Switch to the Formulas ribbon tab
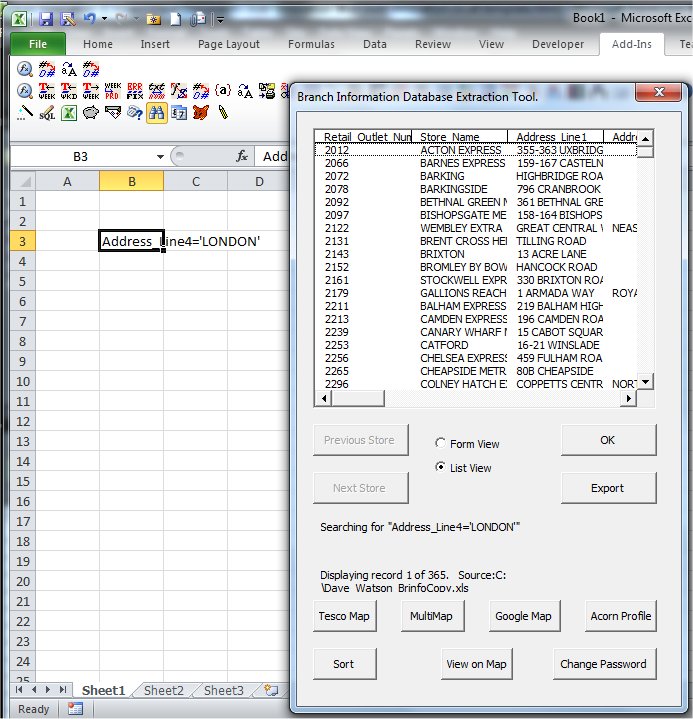This screenshot has height=719, width=693. pos(311,44)
